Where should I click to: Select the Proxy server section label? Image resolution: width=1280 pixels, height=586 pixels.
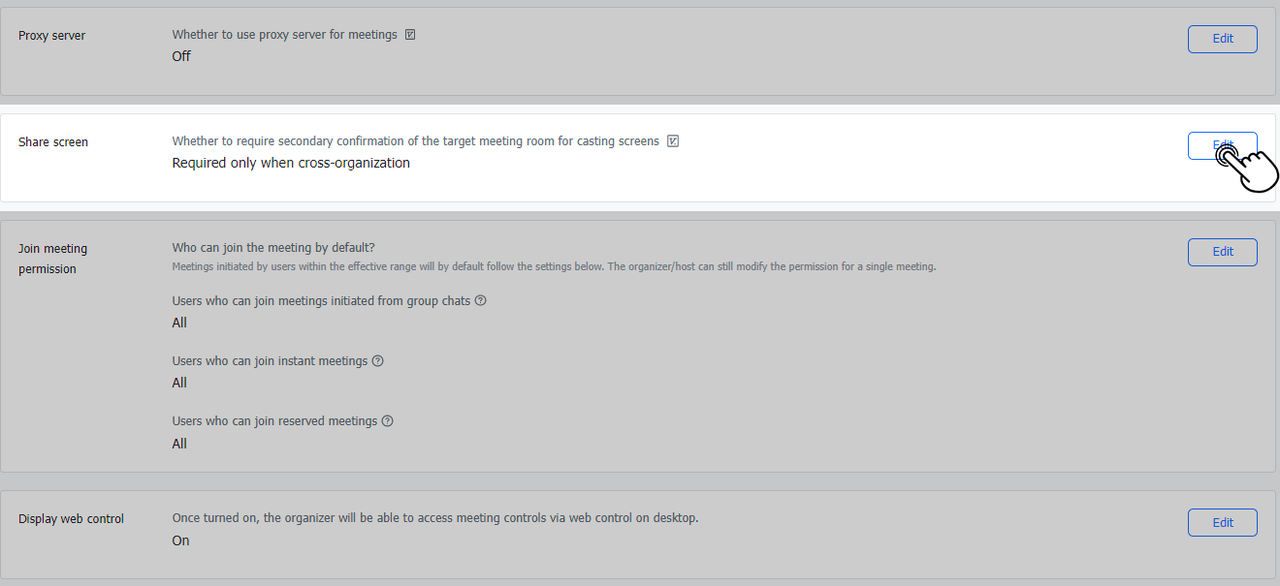click(52, 36)
